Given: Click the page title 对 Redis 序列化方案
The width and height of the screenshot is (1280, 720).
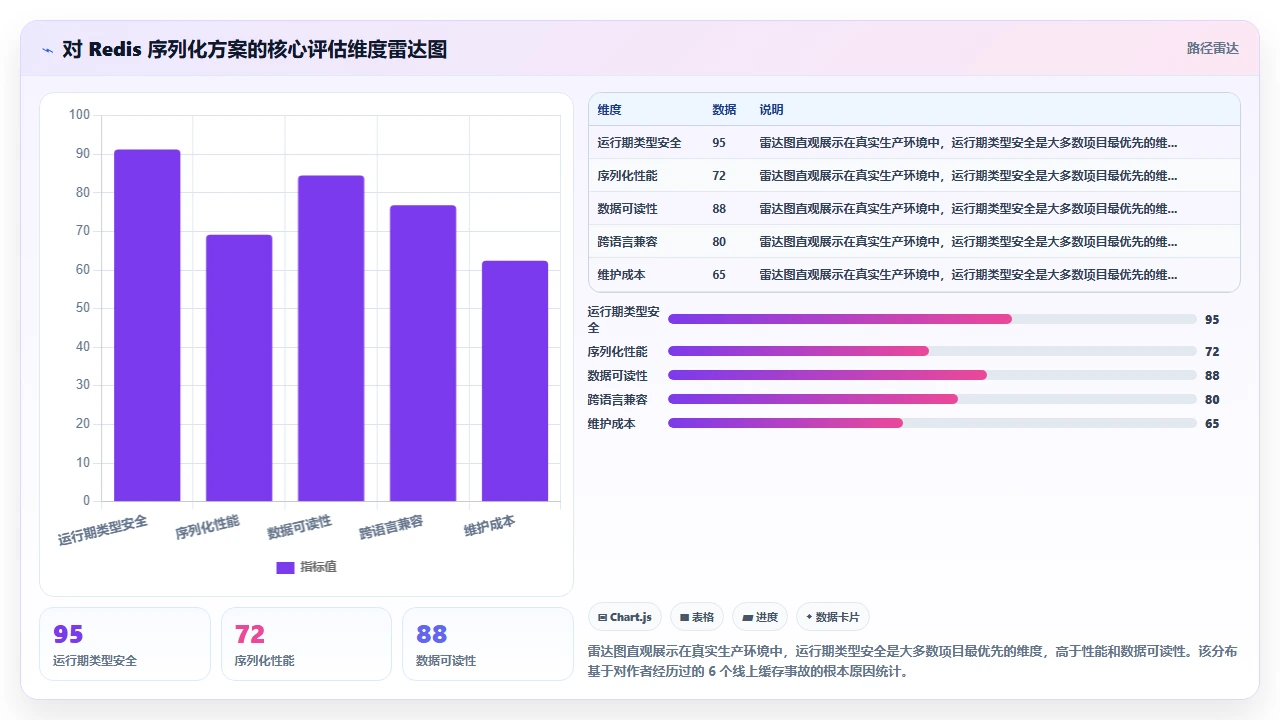Looking at the screenshot, I should coord(254,49).
